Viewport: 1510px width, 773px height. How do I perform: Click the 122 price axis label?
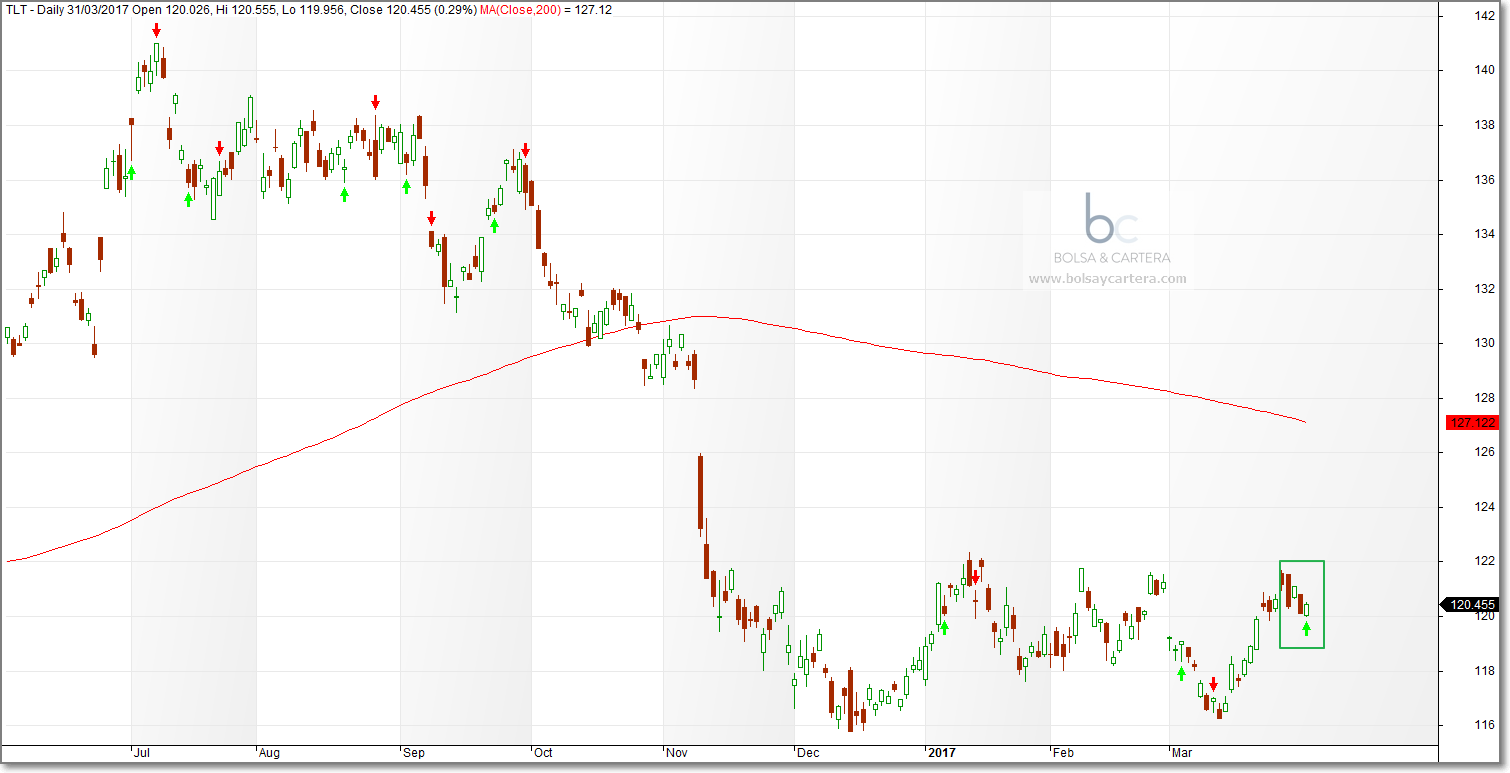(x=1484, y=561)
